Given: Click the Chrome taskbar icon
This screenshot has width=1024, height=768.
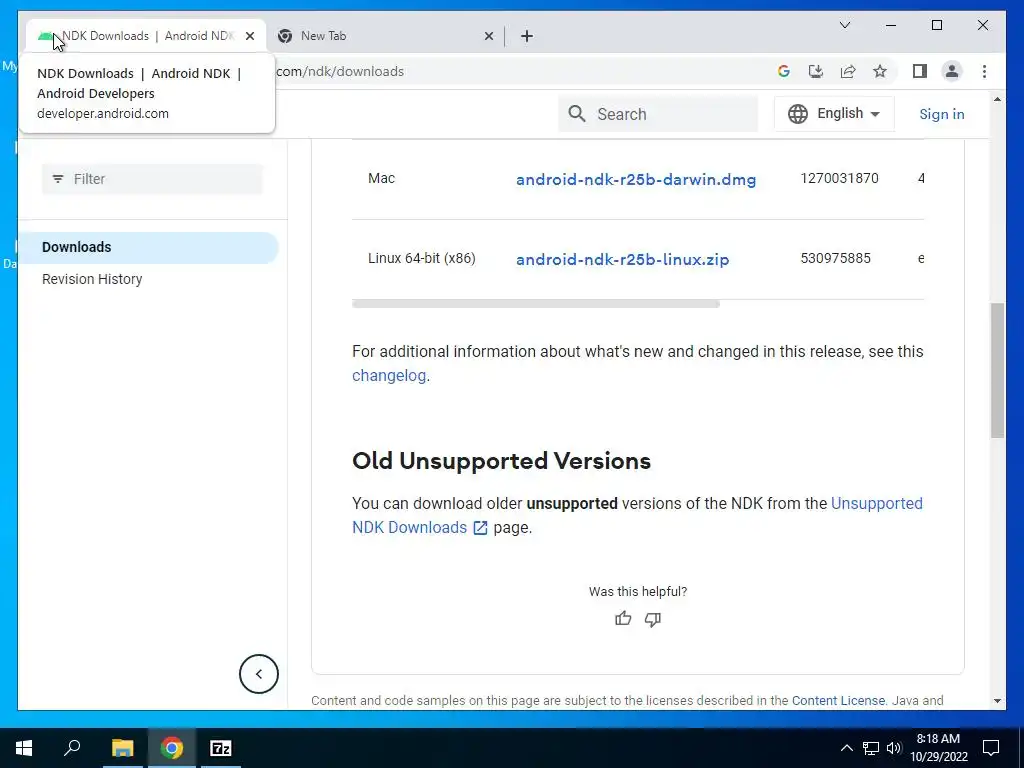Looking at the screenshot, I should (x=172, y=748).
